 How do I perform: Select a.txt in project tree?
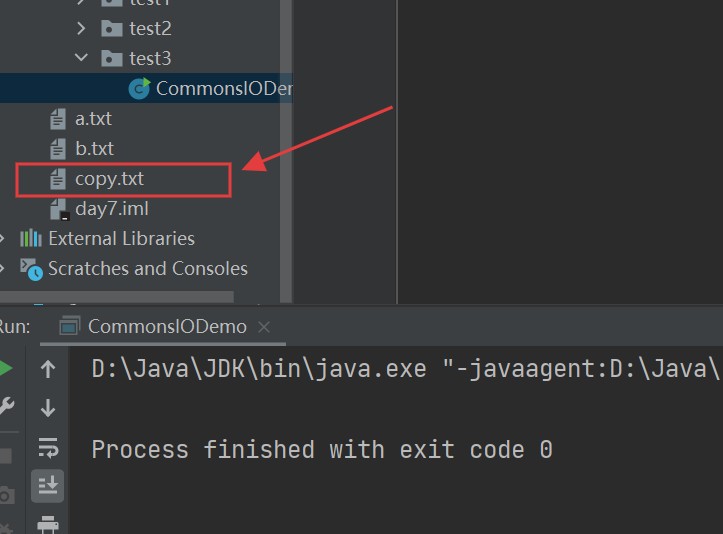point(93,119)
